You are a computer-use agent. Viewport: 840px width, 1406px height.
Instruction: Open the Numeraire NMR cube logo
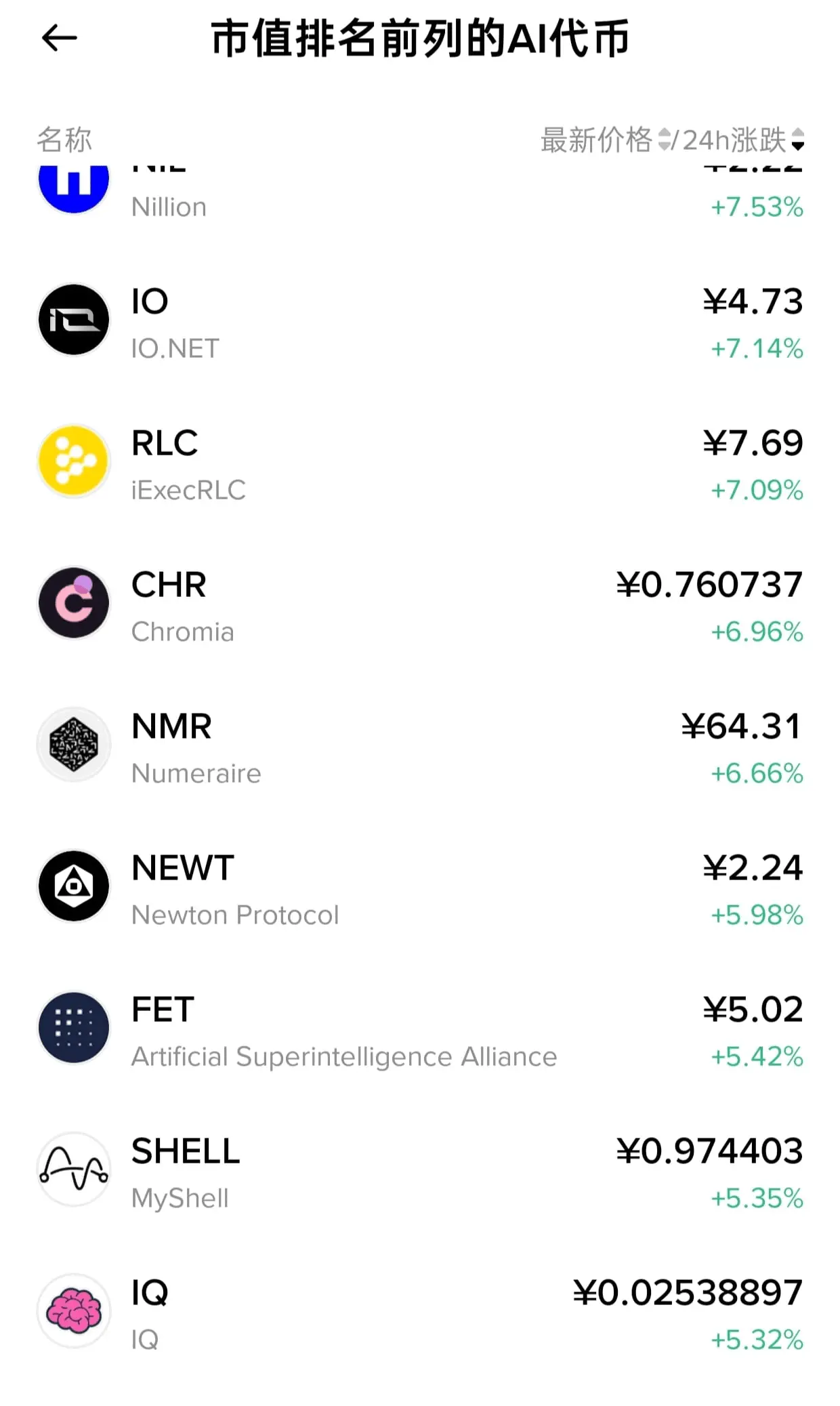coord(74,745)
